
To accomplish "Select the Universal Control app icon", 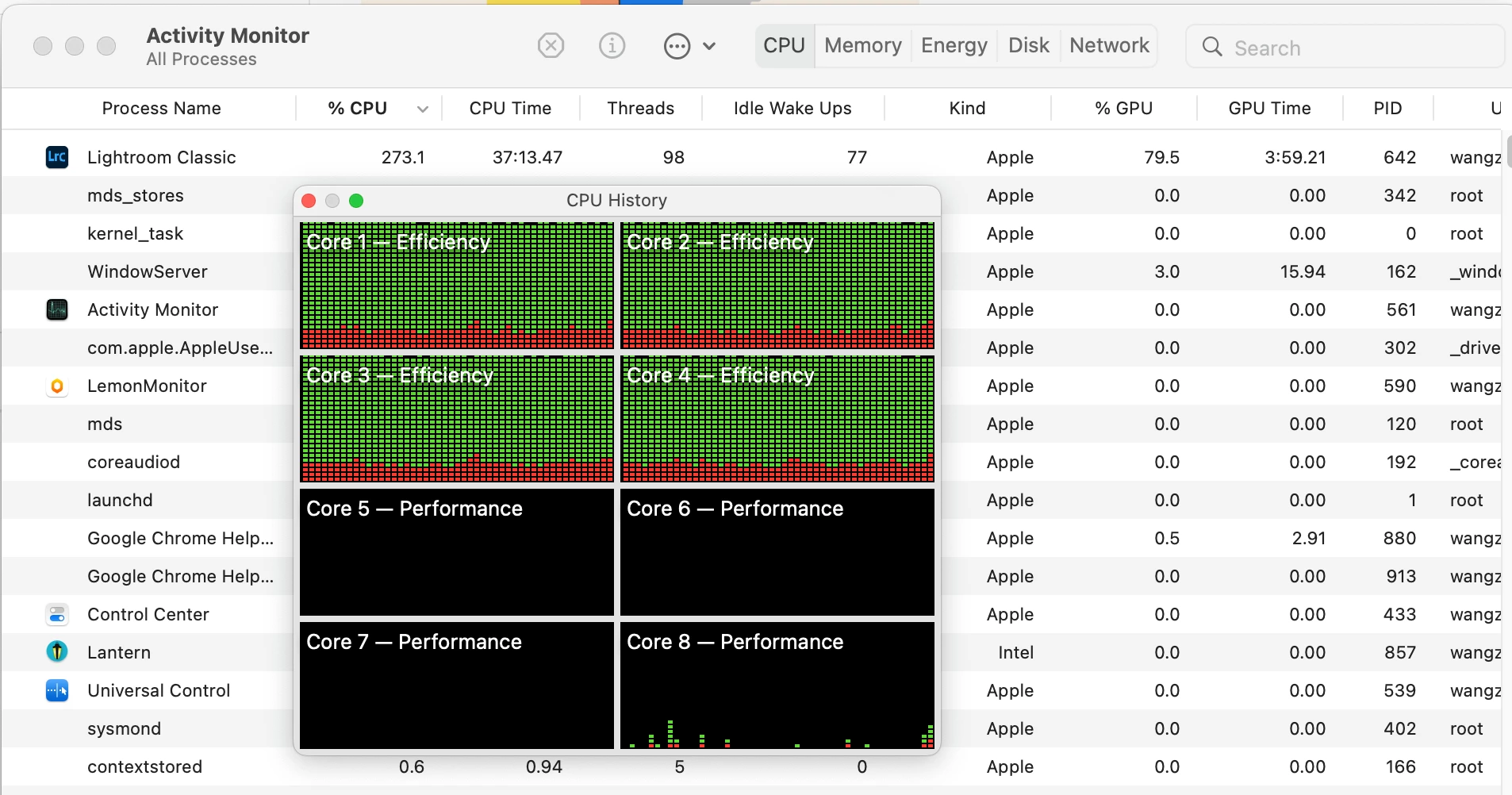I will [x=57, y=690].
